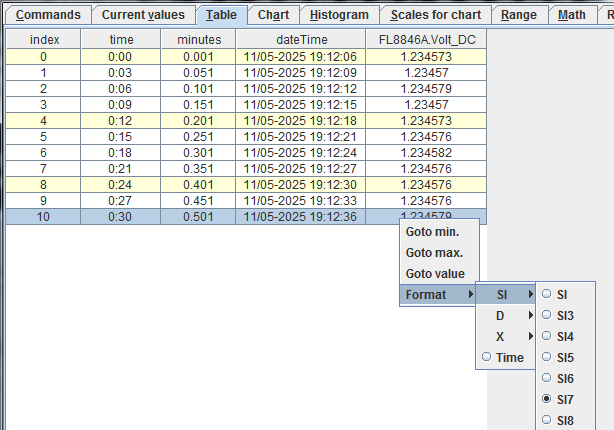Choose Goto max. from context menu
The width and height of the screenshot is (614, 430).
click(434, 252)
